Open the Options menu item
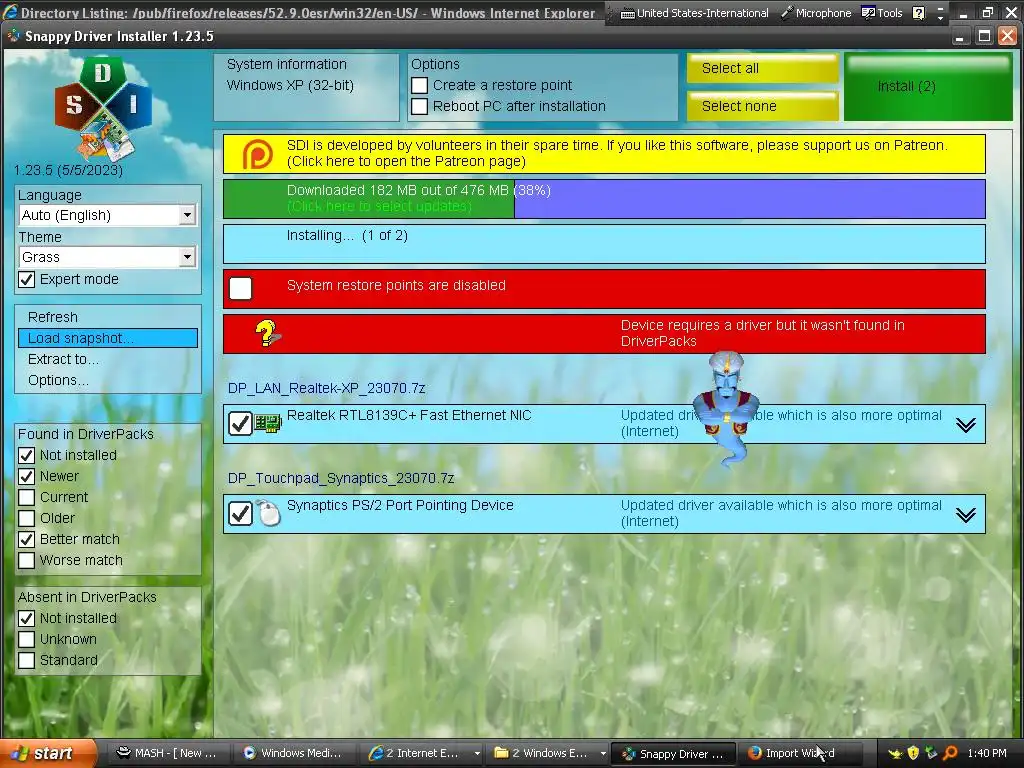The height and width of the screenshot is (768, 1024). (108, 380)
